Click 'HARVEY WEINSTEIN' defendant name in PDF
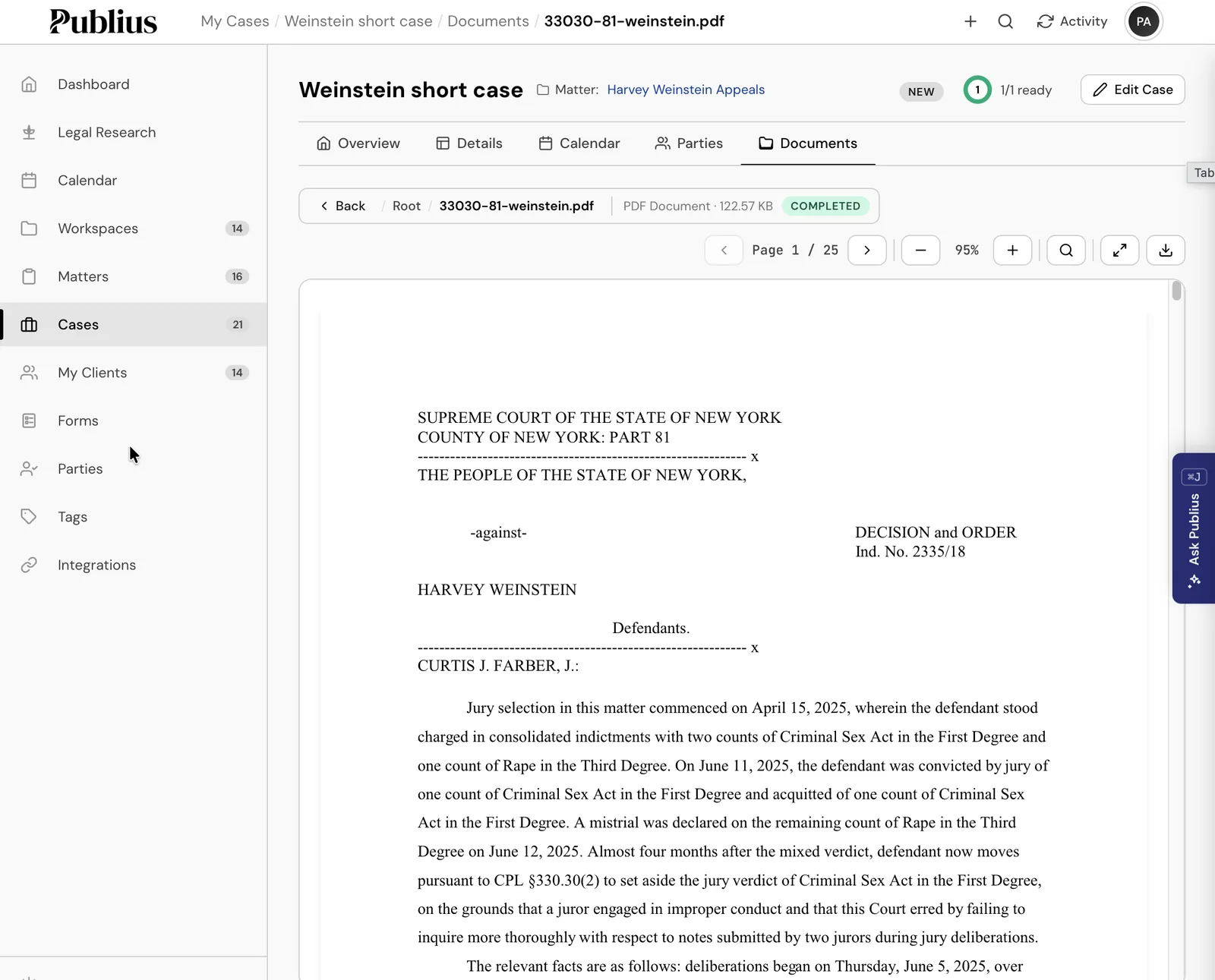The image size is (1215, 980). 497,590
